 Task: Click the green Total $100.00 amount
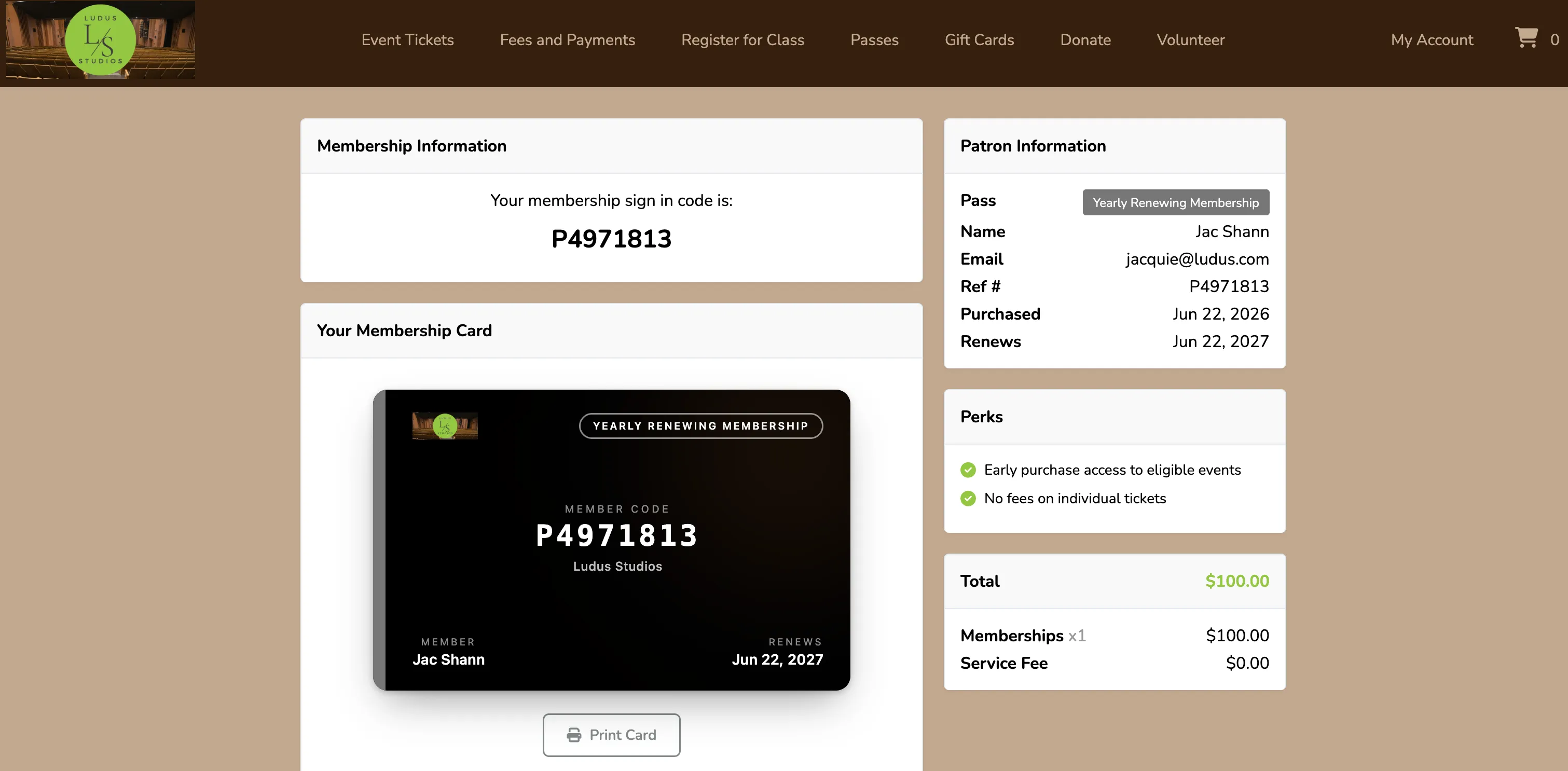point(1237,581)
